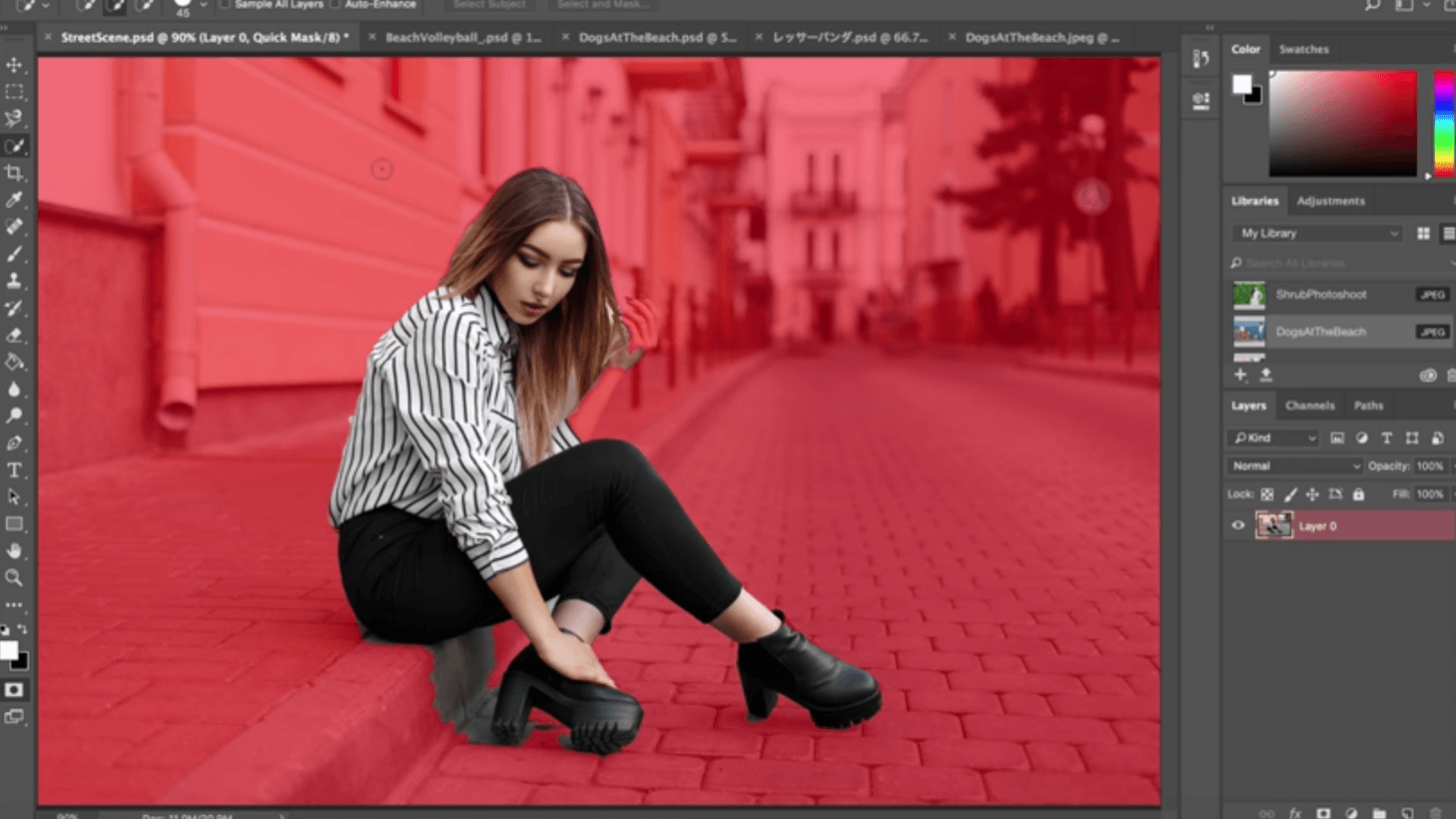The height and width of the screenshot is (819, 1456).
Task: Click the Lasso tool
Action: [x=14, y=119]
